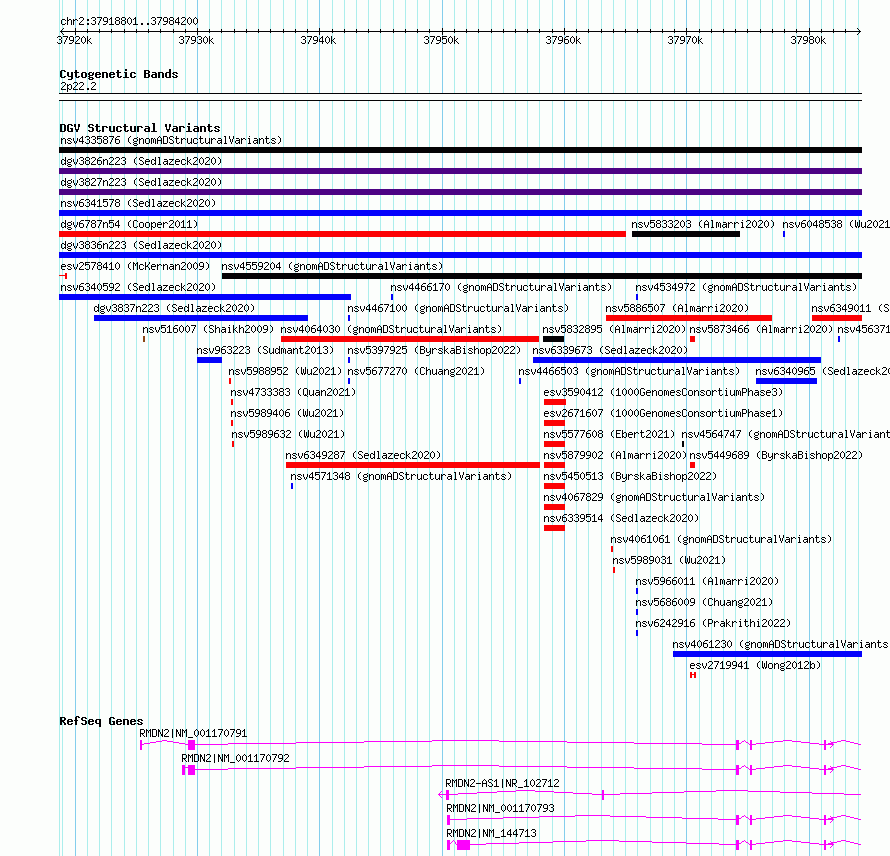This screenshot has height=856, width=890.
Task: Click the nsv5686009 Chuang2021 label
Action: pos(704,602)
